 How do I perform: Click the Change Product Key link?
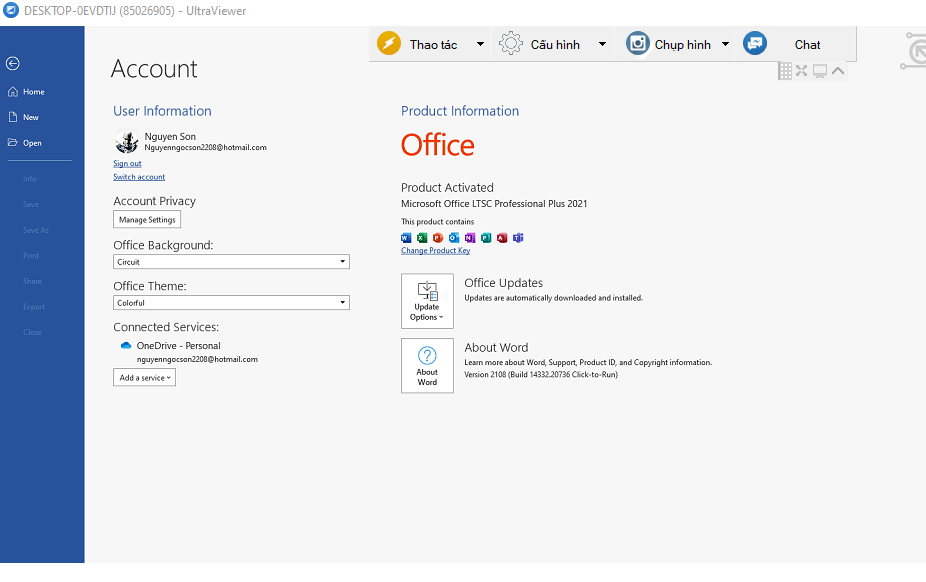tap(435, 251)
